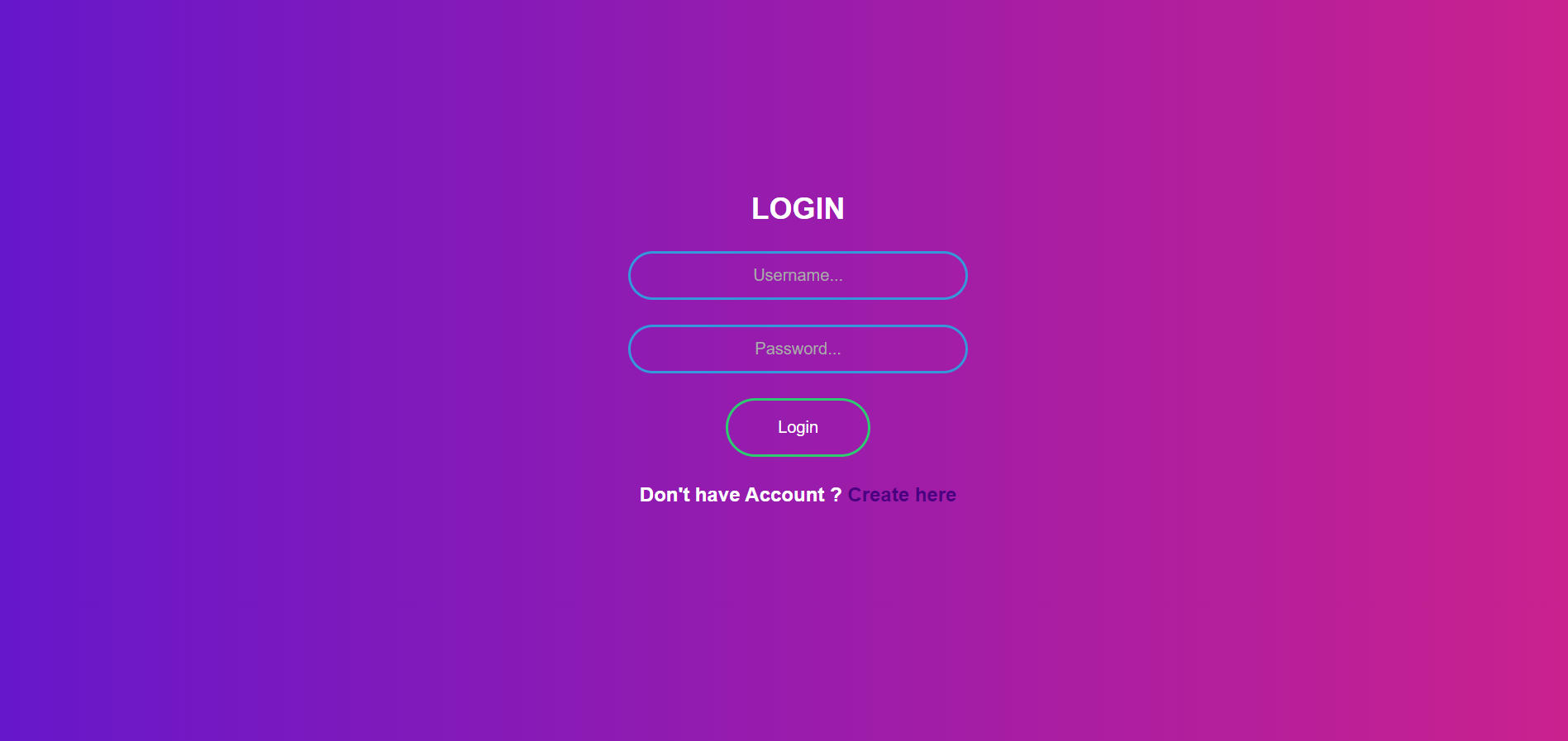
Task: Follow the purple Create here signup link
Action: pos(902,495)
